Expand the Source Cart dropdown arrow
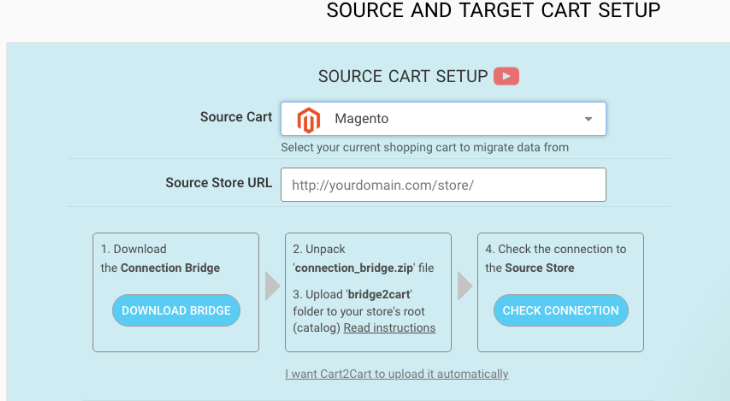Viewport: 730px width, 401px height. [x=588, y=119]
